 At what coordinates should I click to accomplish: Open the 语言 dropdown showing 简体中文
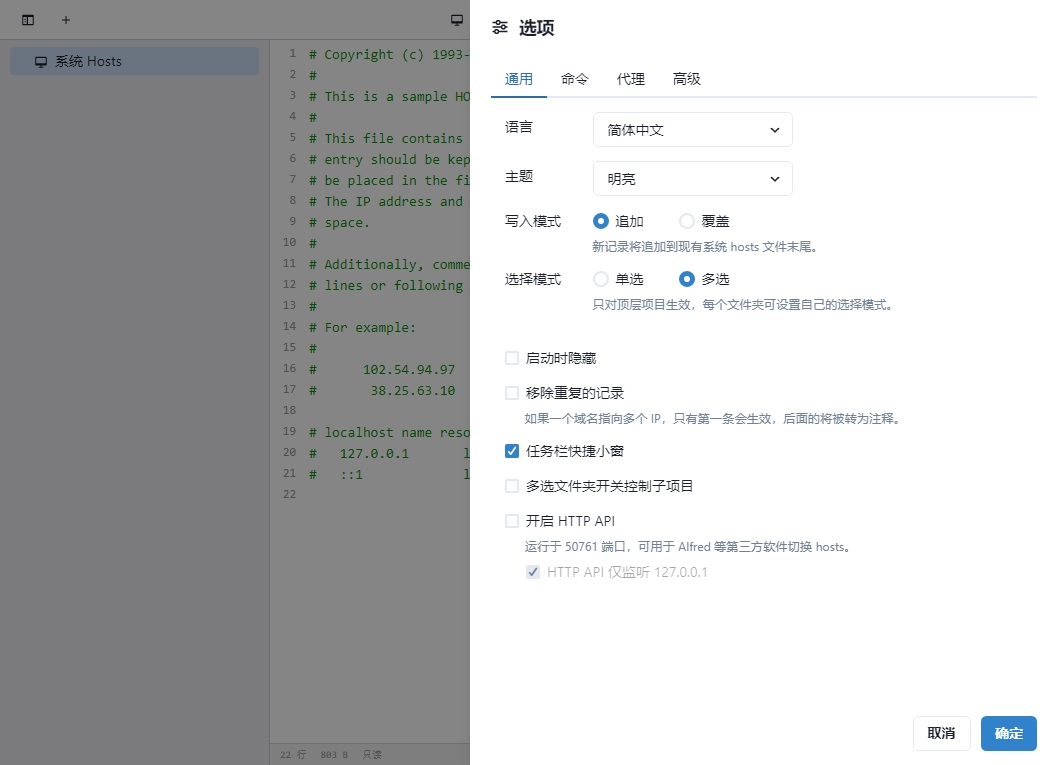coord(692,130)
